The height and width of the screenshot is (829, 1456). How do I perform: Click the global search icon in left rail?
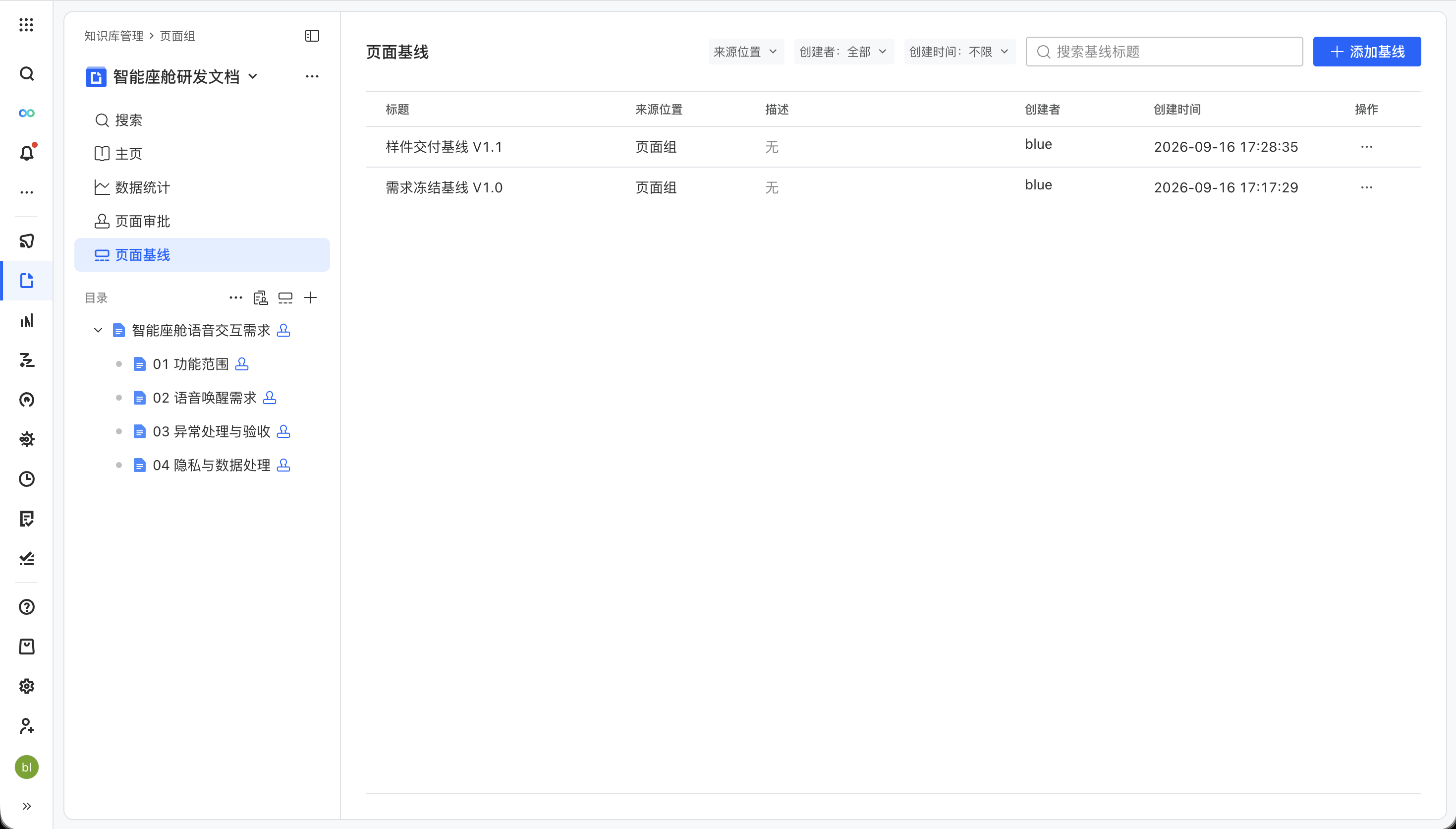[26, 73]
